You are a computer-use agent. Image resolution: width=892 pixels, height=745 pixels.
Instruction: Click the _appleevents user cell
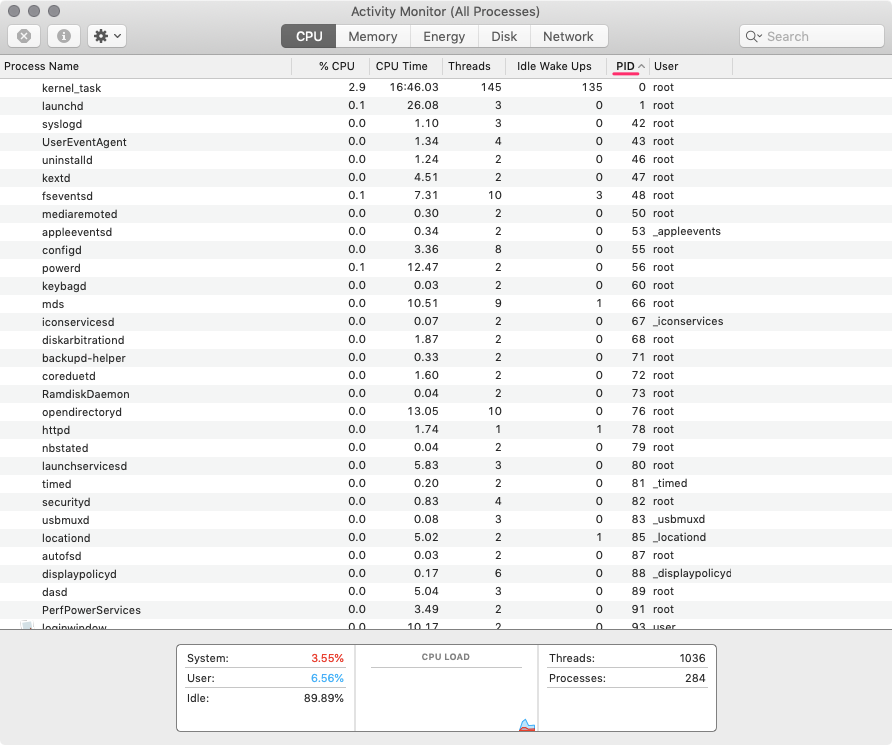tap(687, 231)
